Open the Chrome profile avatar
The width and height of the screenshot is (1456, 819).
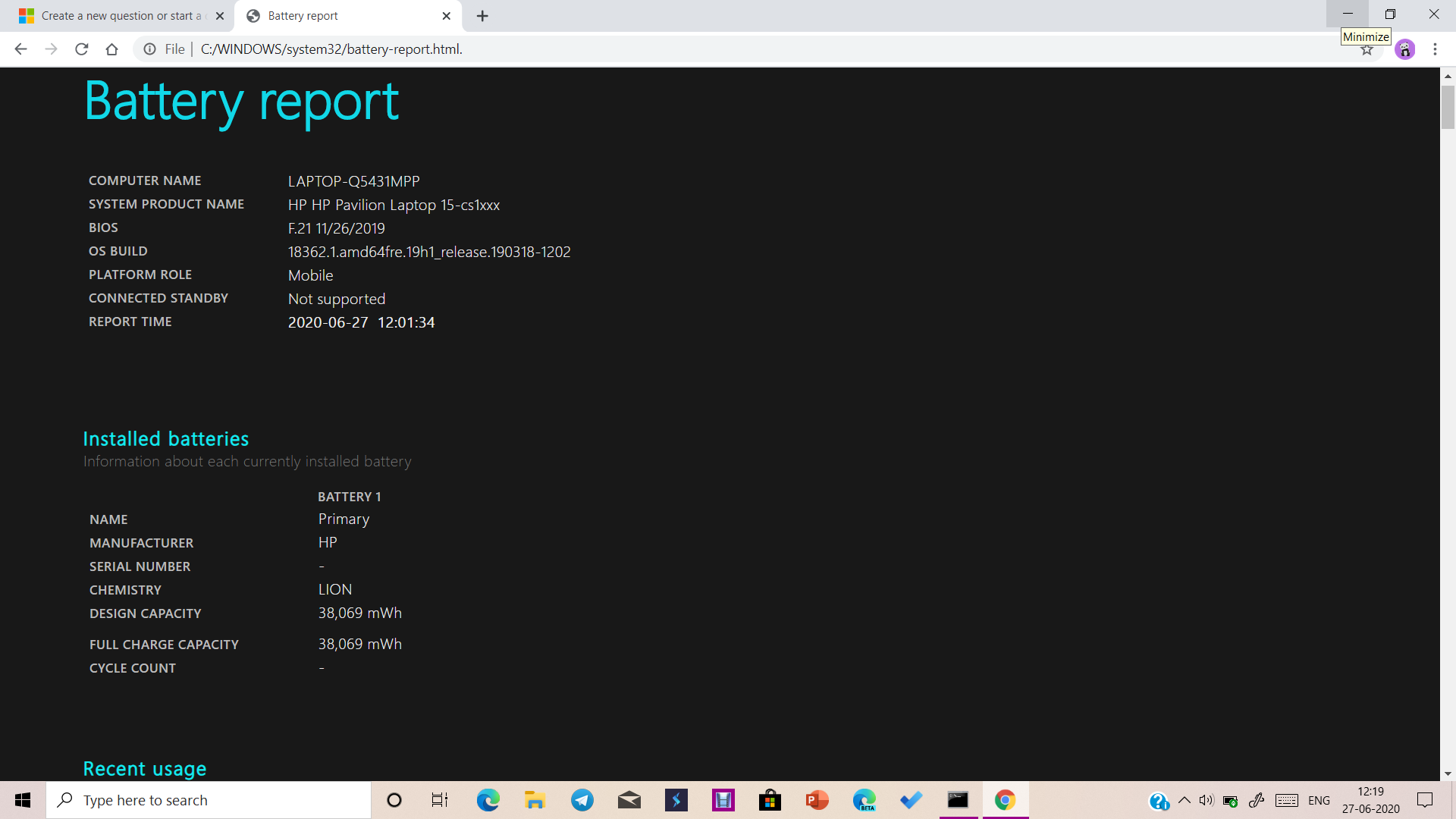tap(1404, 49)
